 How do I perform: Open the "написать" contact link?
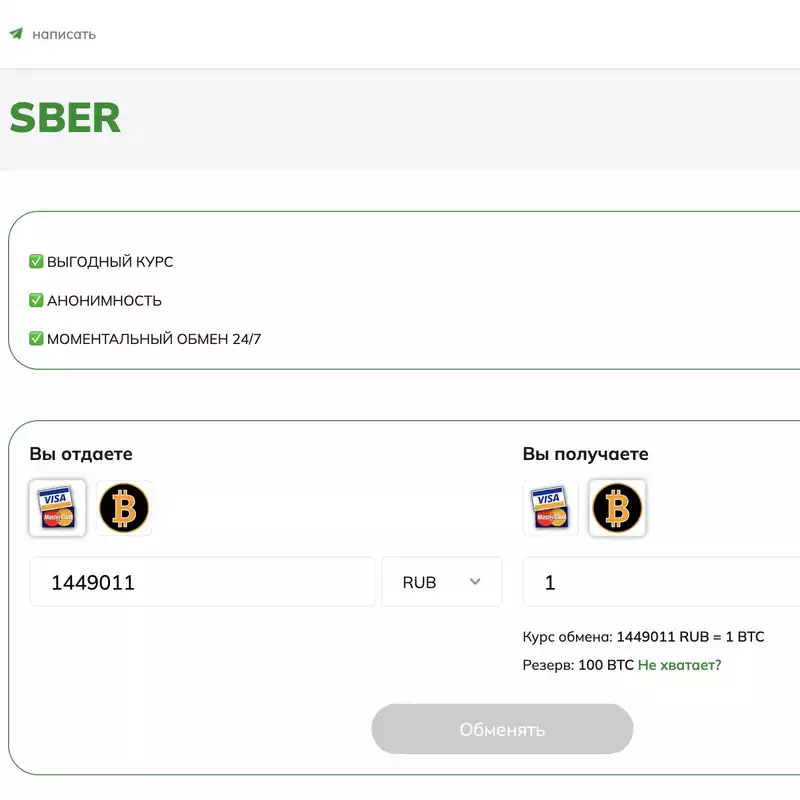[x=64, y=34]
